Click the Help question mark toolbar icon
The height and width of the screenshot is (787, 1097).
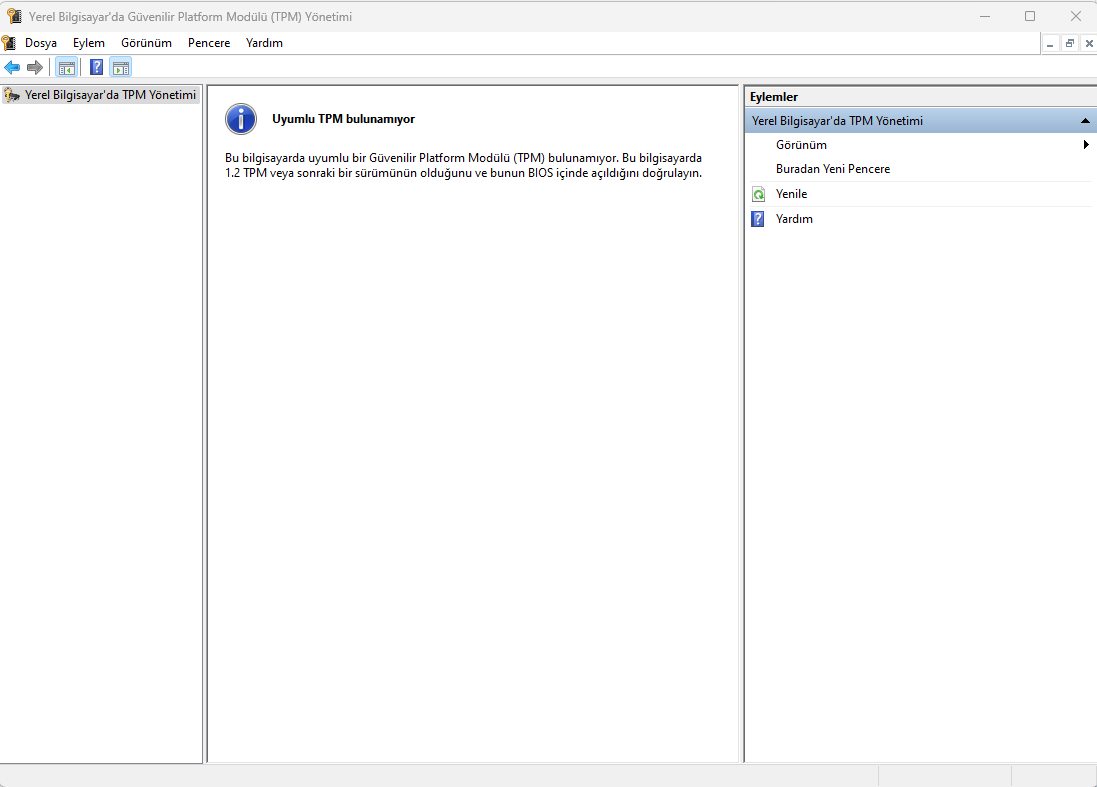97,68
